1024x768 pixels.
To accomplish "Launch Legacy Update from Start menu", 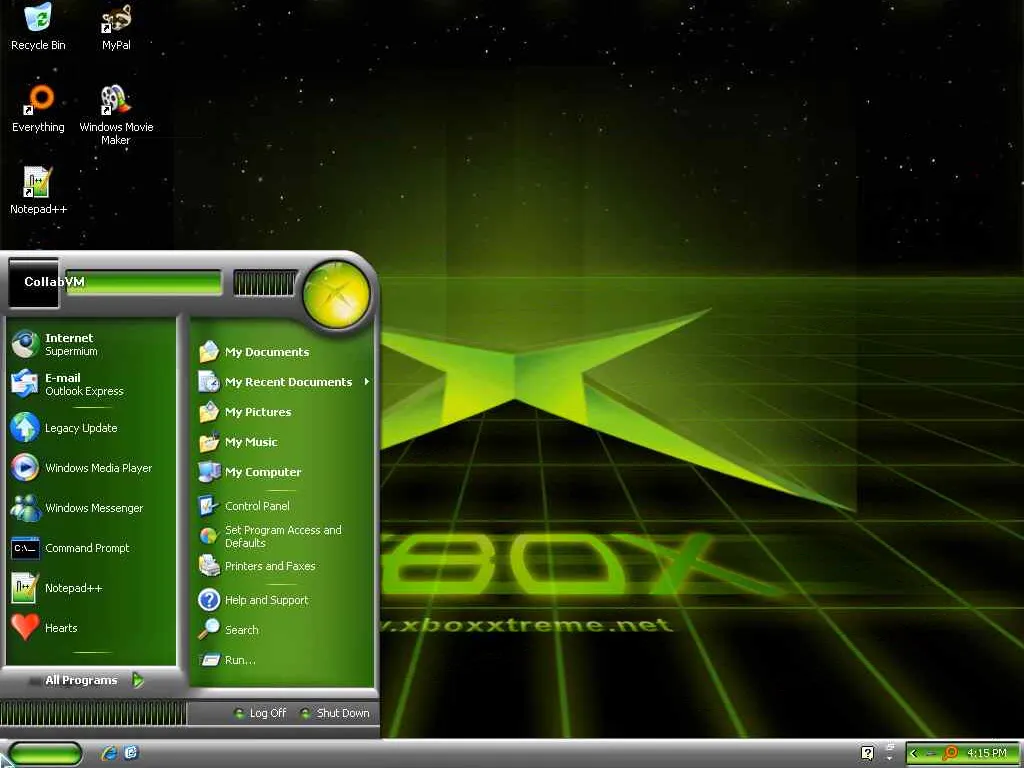I will pos(91,428).
